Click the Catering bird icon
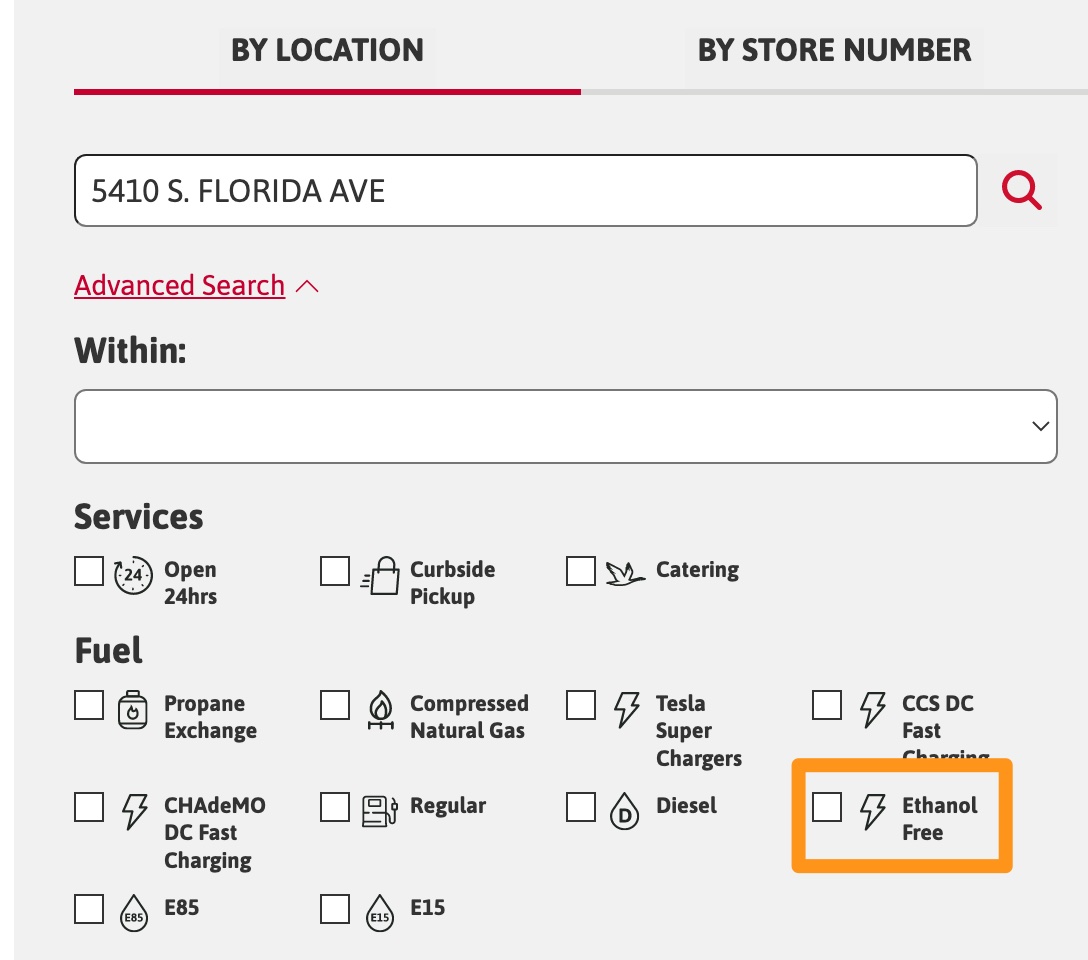The width and height of the screenshot is (1088, 960). pyautogui.click(x=626, y=573)
